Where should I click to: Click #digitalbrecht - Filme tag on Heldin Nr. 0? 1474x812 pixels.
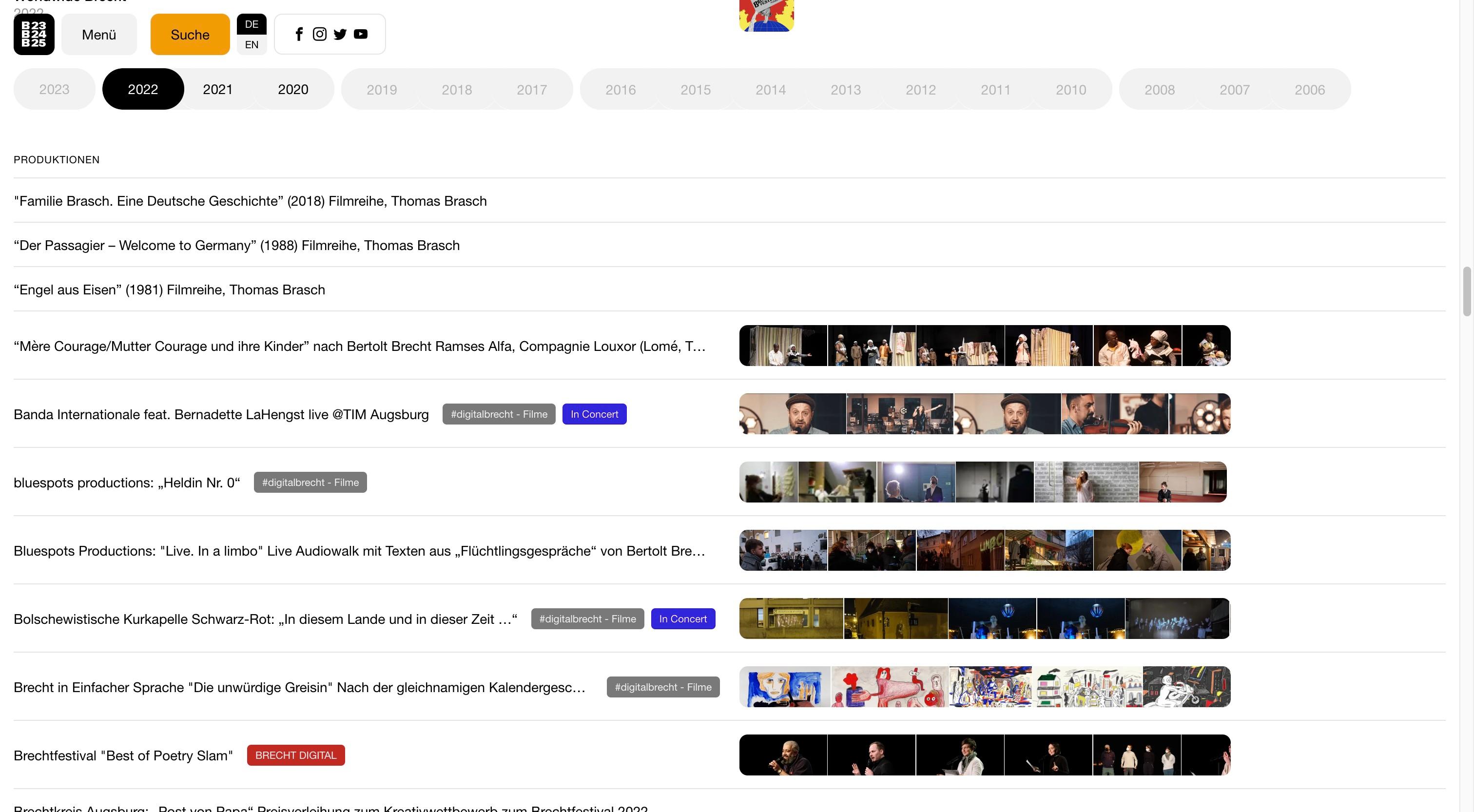[310, 483]
